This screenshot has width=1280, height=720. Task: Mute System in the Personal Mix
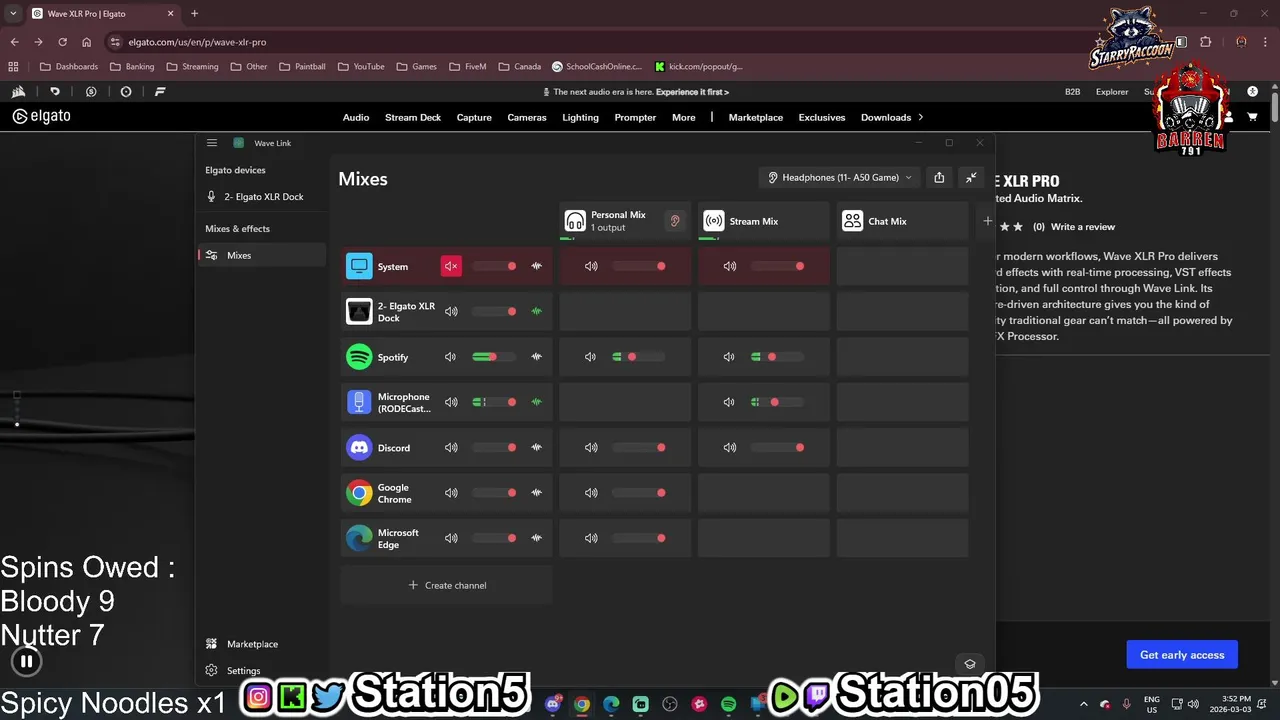591,266
